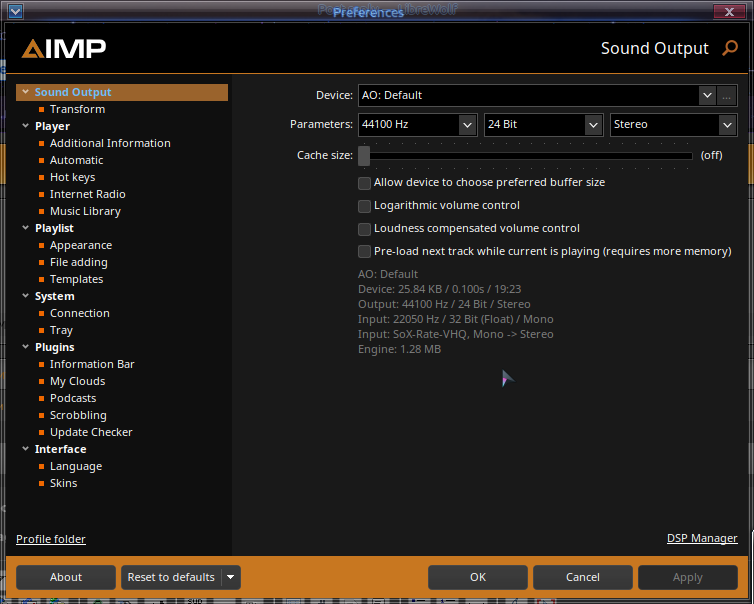Click the Cache size slider handle

364,155
